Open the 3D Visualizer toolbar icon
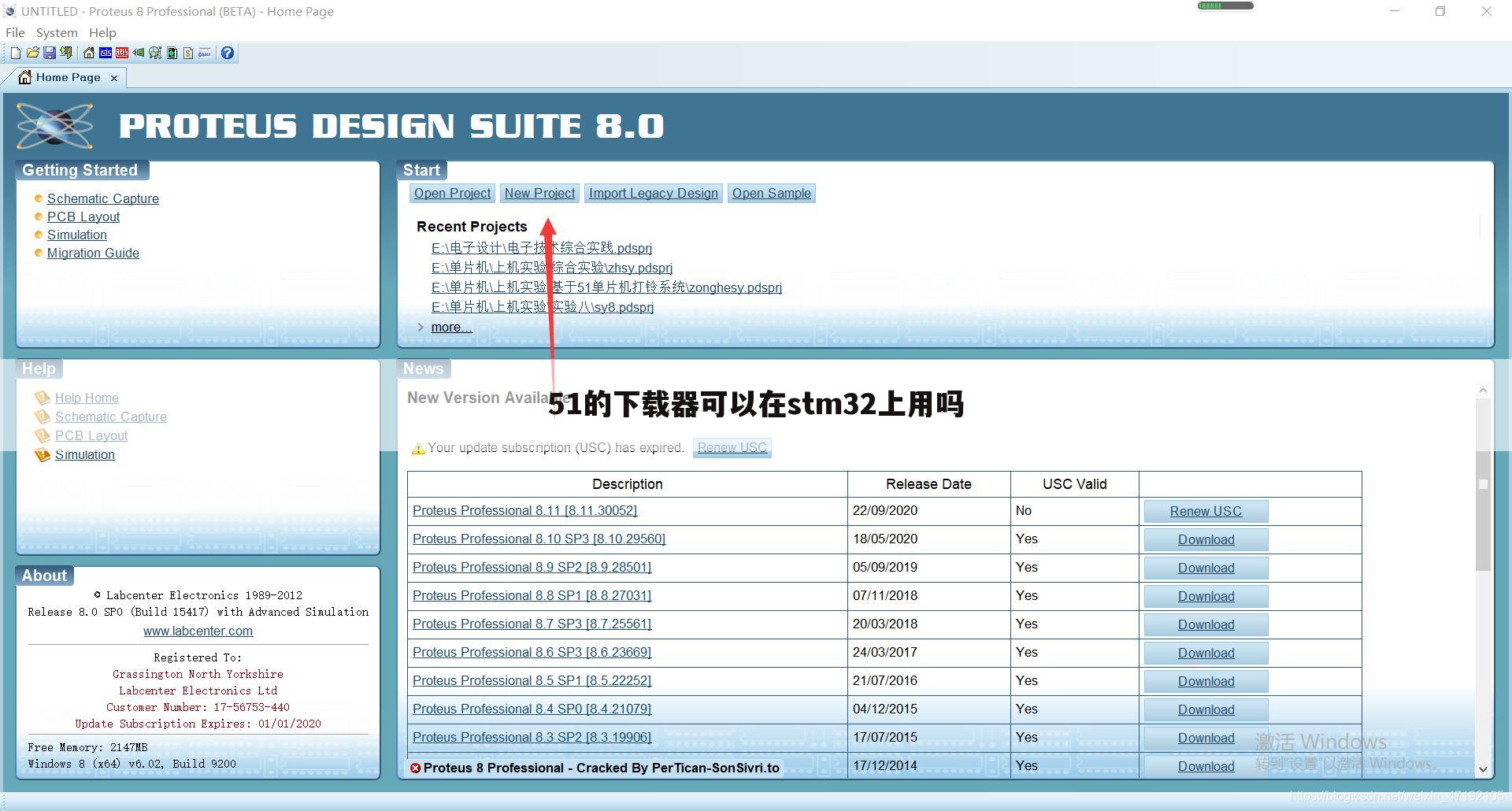The image size is (1512, 811). pyautogui.click(x=139, y=53)
